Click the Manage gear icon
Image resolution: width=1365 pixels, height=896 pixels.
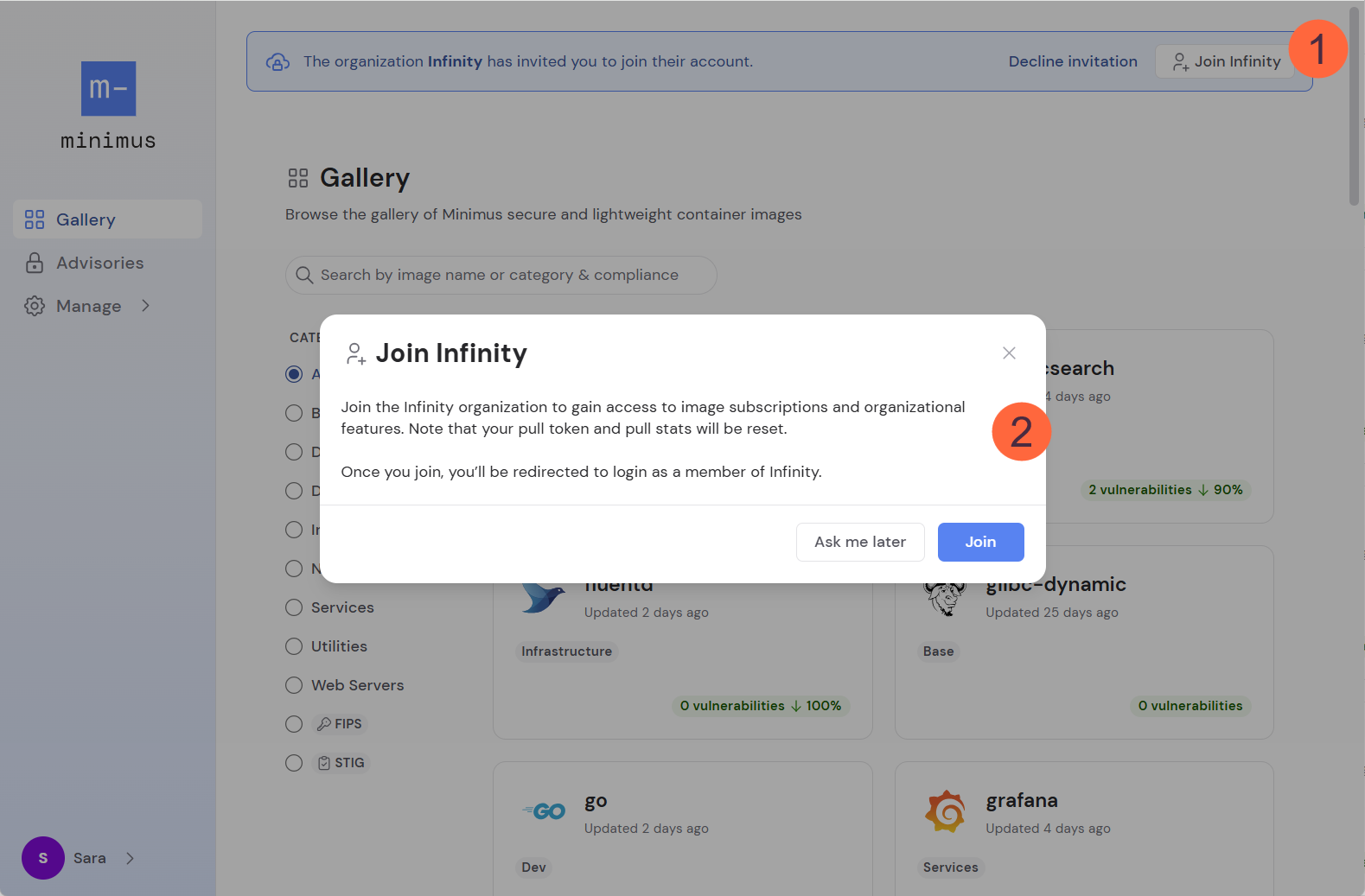click(x=35, y=306)
